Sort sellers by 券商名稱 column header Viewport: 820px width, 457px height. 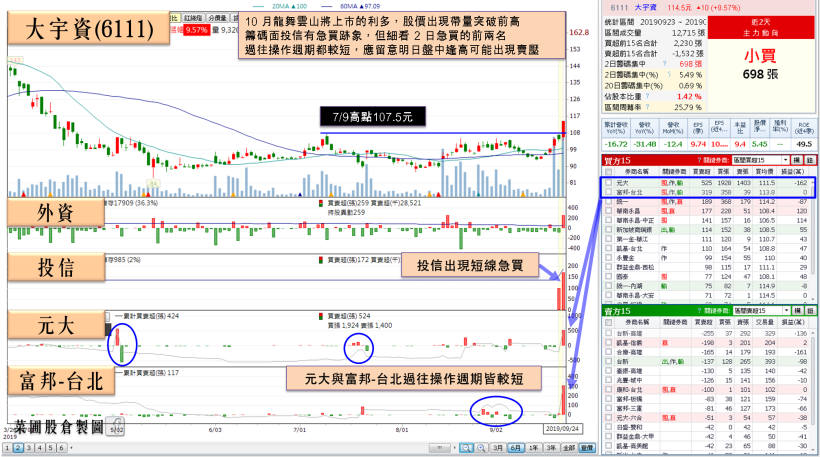tap(636, 322)
